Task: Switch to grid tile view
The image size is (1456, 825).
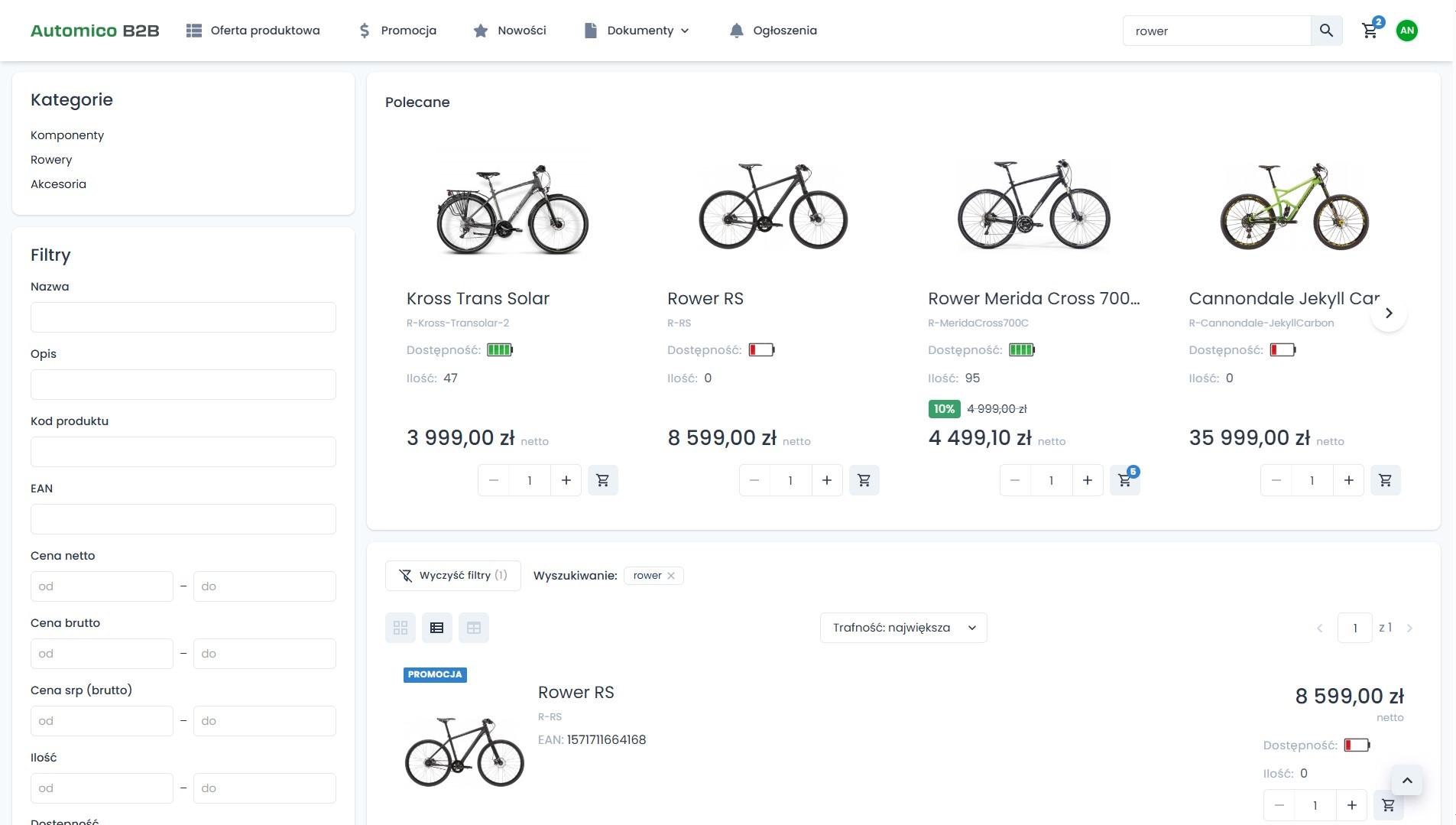Action: tap(400, 628)
